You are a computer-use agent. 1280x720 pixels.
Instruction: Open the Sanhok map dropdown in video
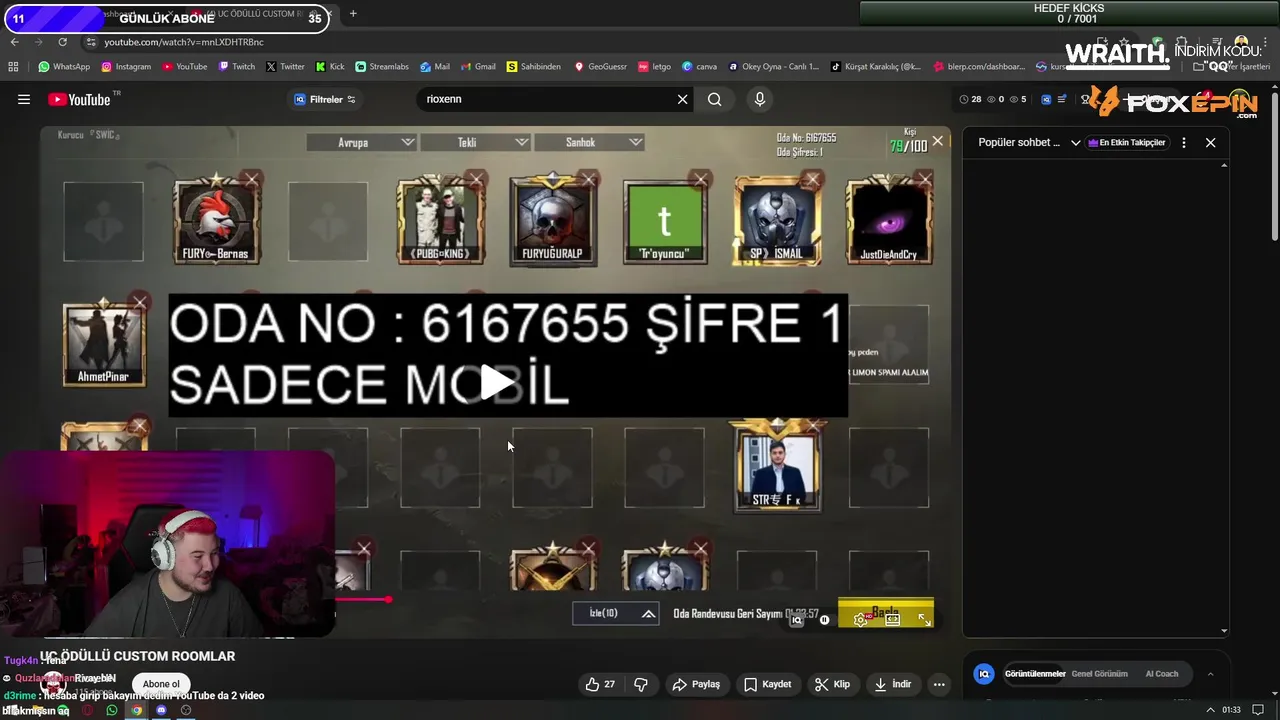click(589, 142)
